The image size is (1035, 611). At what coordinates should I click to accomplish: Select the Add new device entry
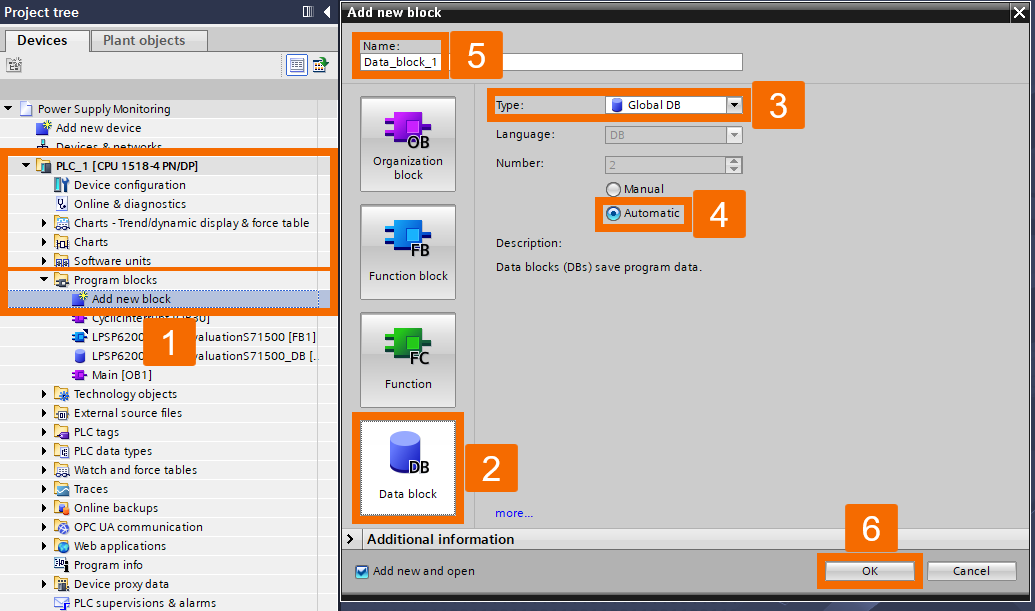[x=98, y=128]
